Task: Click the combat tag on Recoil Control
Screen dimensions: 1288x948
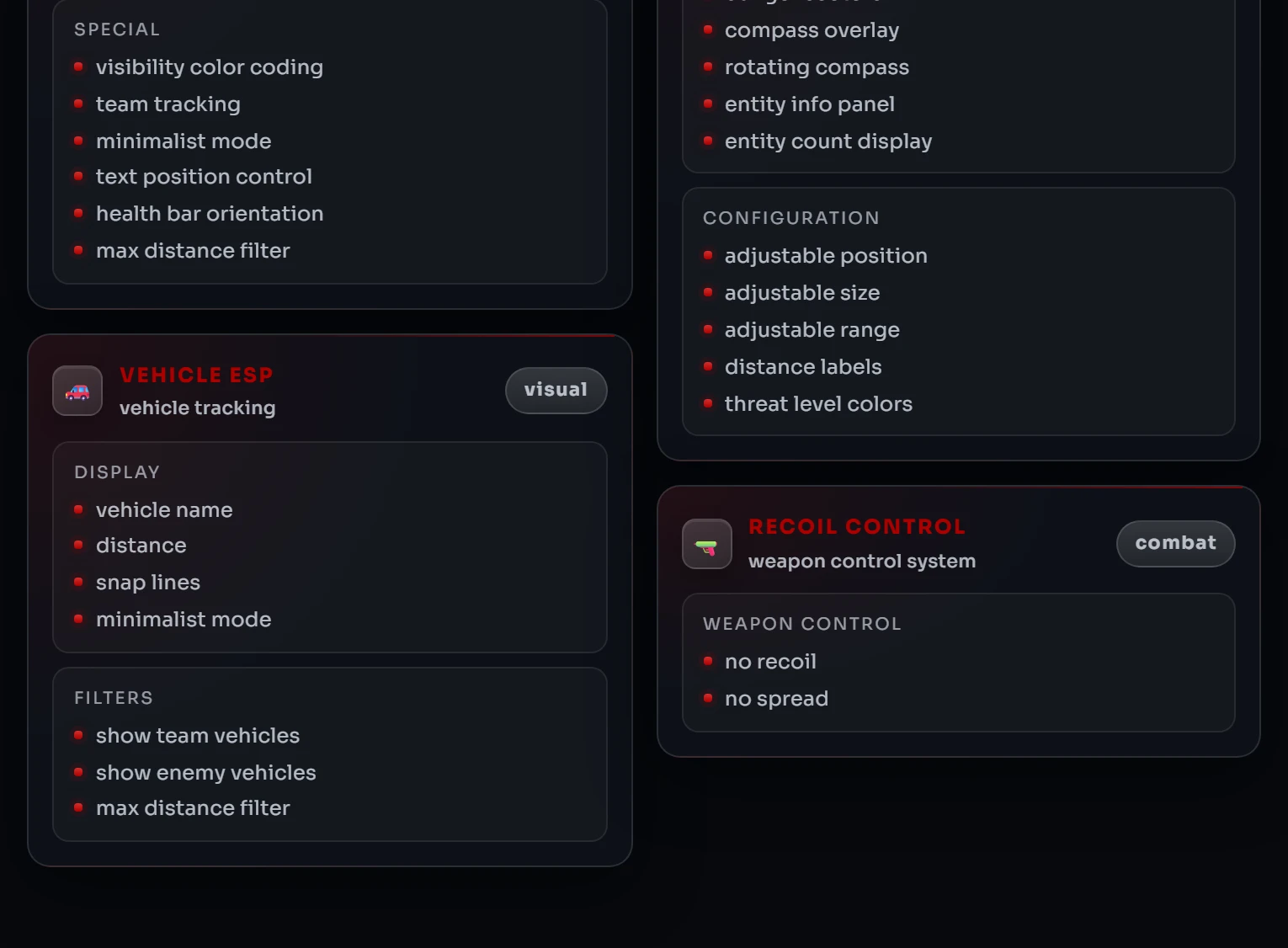Action: 1175,544
